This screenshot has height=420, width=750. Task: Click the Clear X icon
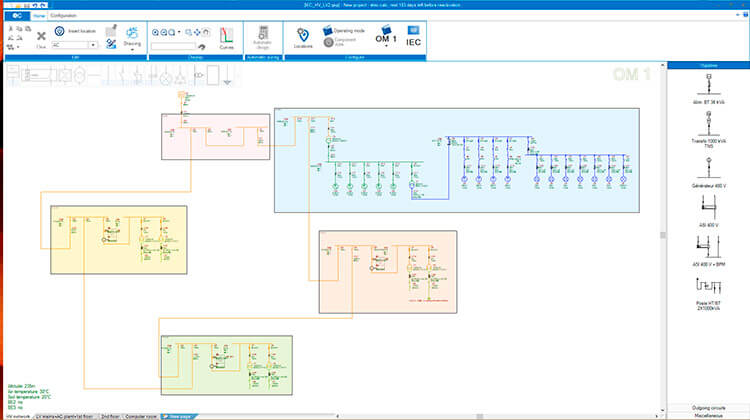click(x=41, y=36)
